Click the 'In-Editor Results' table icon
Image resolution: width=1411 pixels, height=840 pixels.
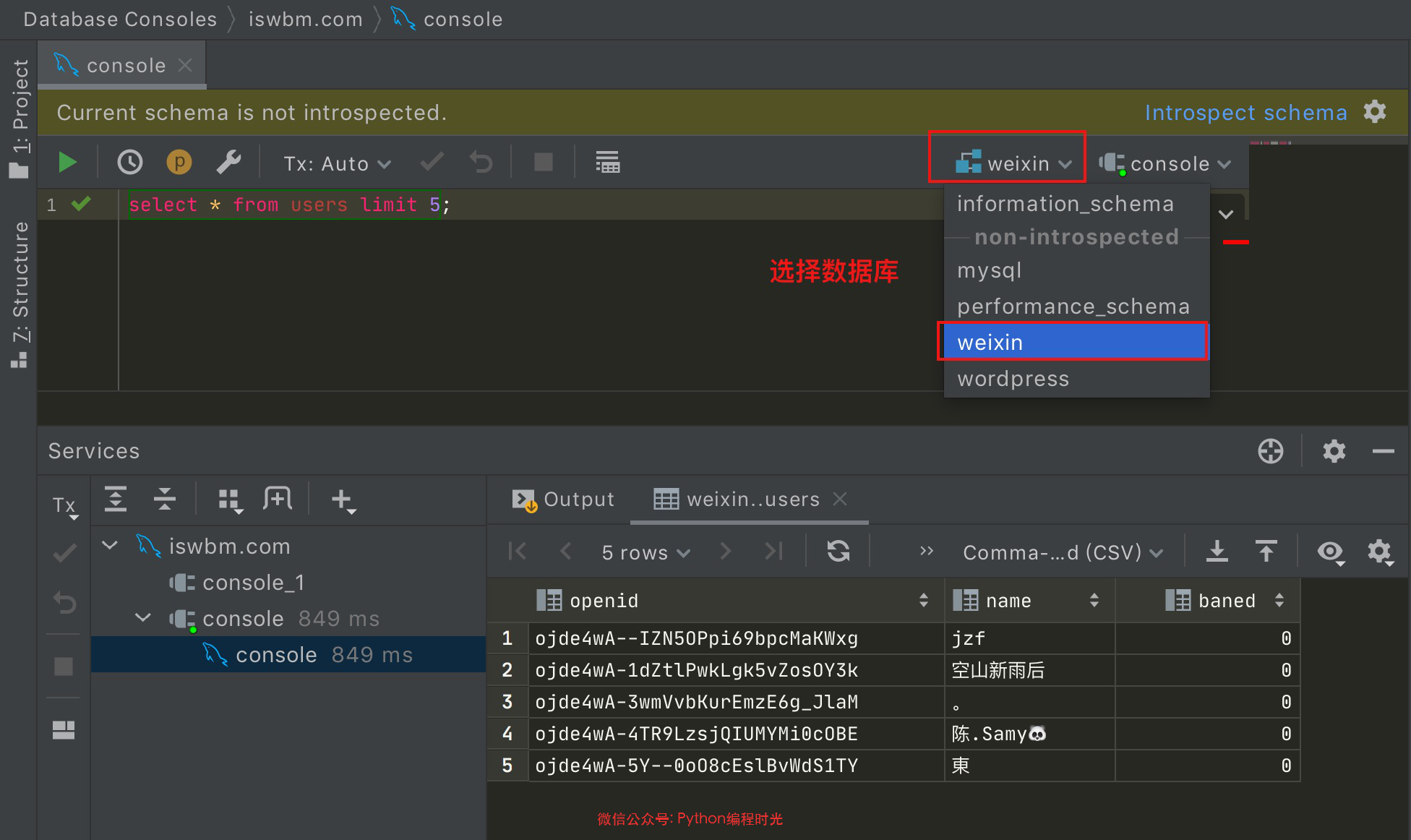coord(607,163)
